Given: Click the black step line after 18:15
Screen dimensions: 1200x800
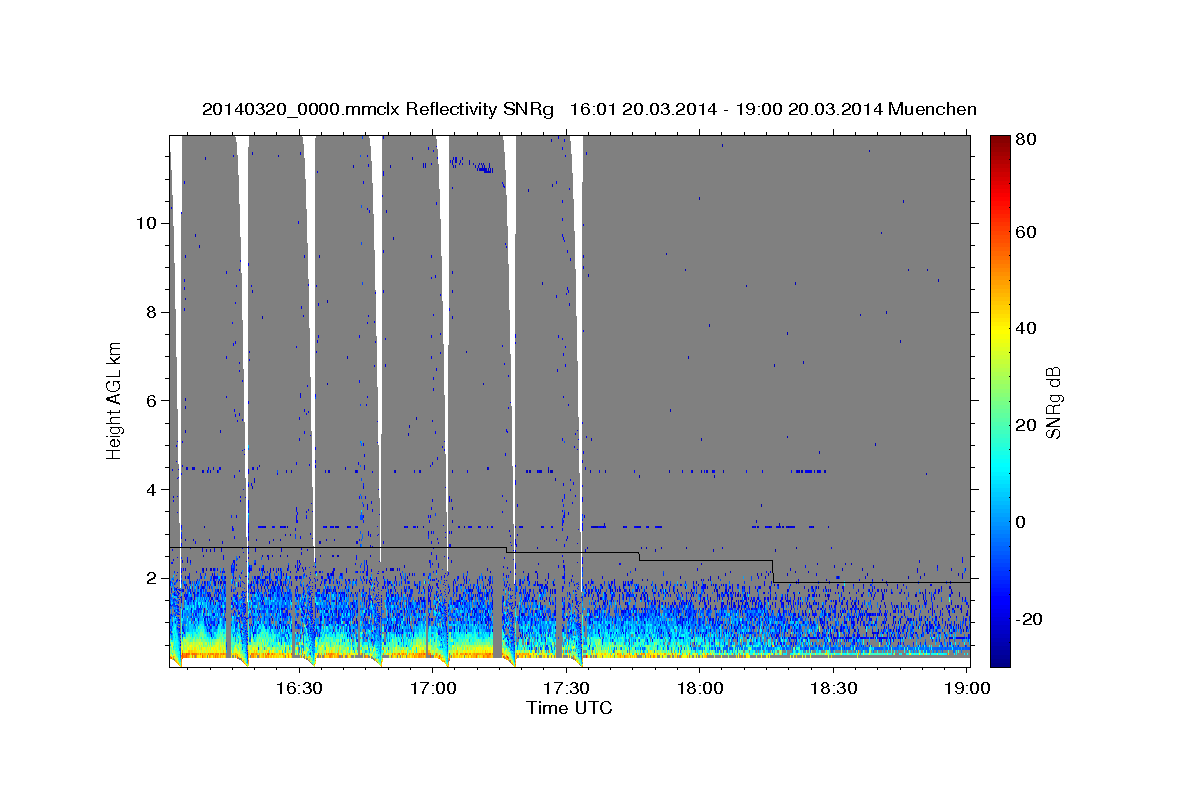Looking at the screenshot, I should (x=872, y=582).
